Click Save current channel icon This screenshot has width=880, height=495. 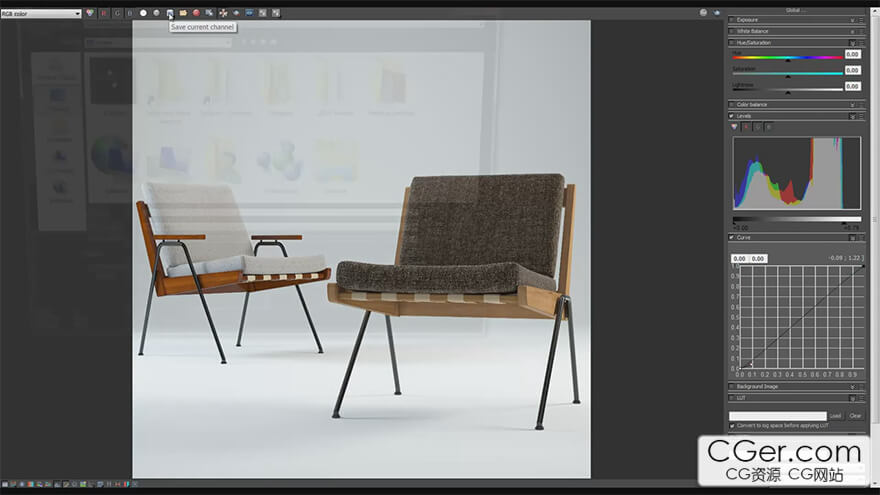pyautogui.click(x=169, y=13)
